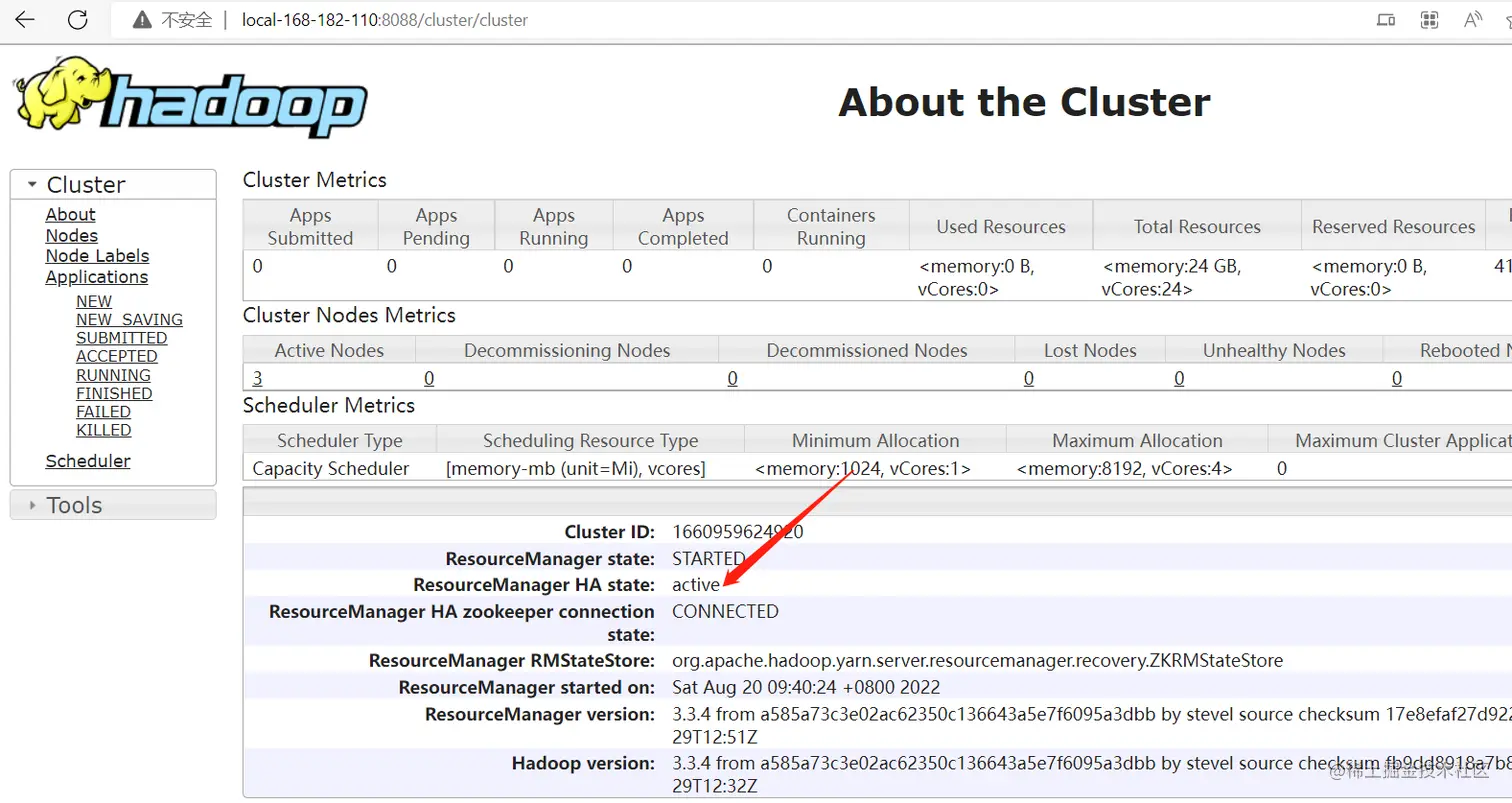Filter applications by SUBMITTED state
Viewport: 1512px width, 803px height.
[x=121, y=338]
